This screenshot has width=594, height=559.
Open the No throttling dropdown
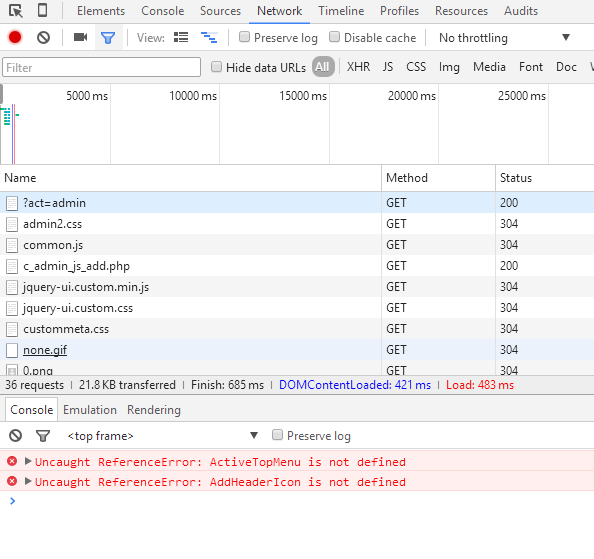504,37
